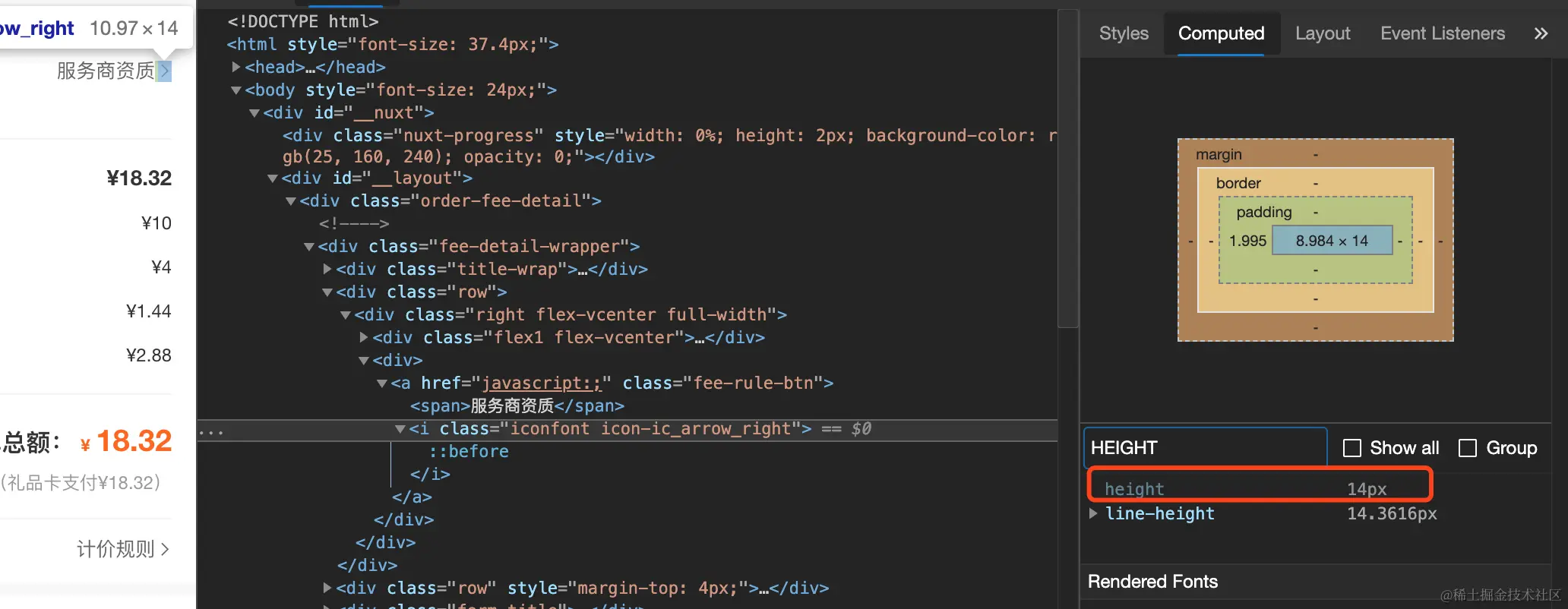Open the Styles tab

[x=1124, y=33]
